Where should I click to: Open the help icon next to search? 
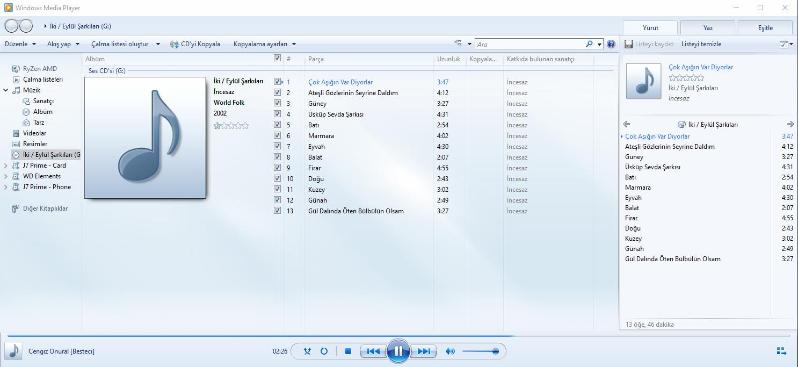point(611,44)
